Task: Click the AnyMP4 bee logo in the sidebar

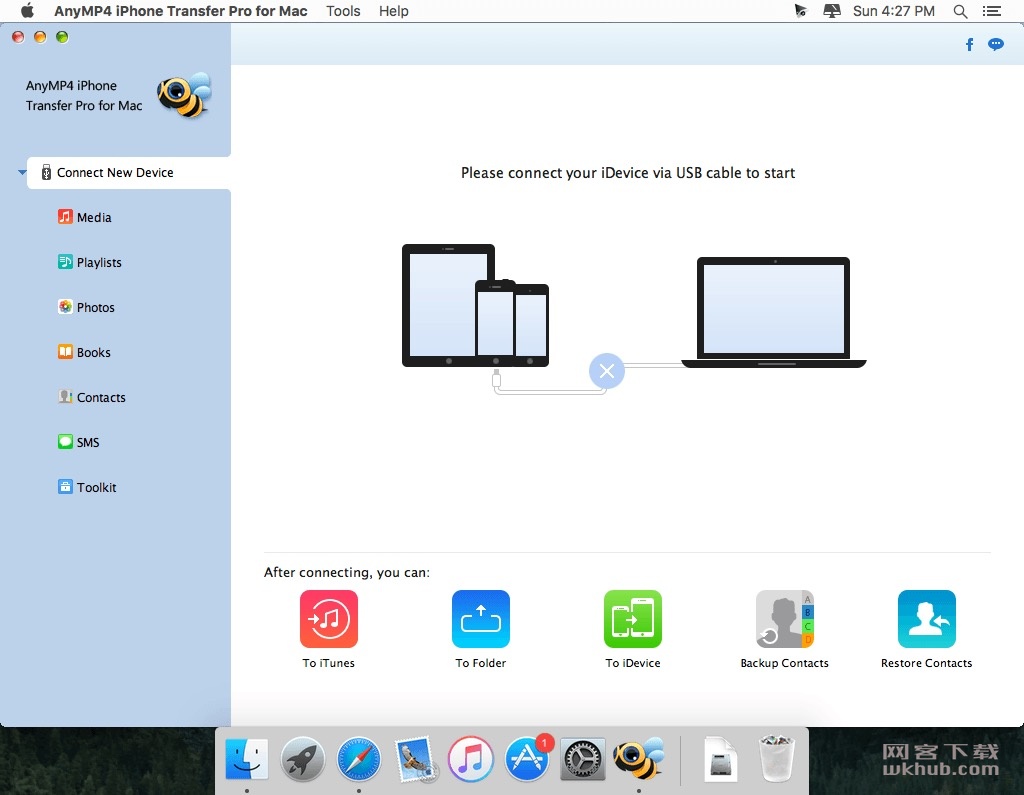Action: click(184, 95)
